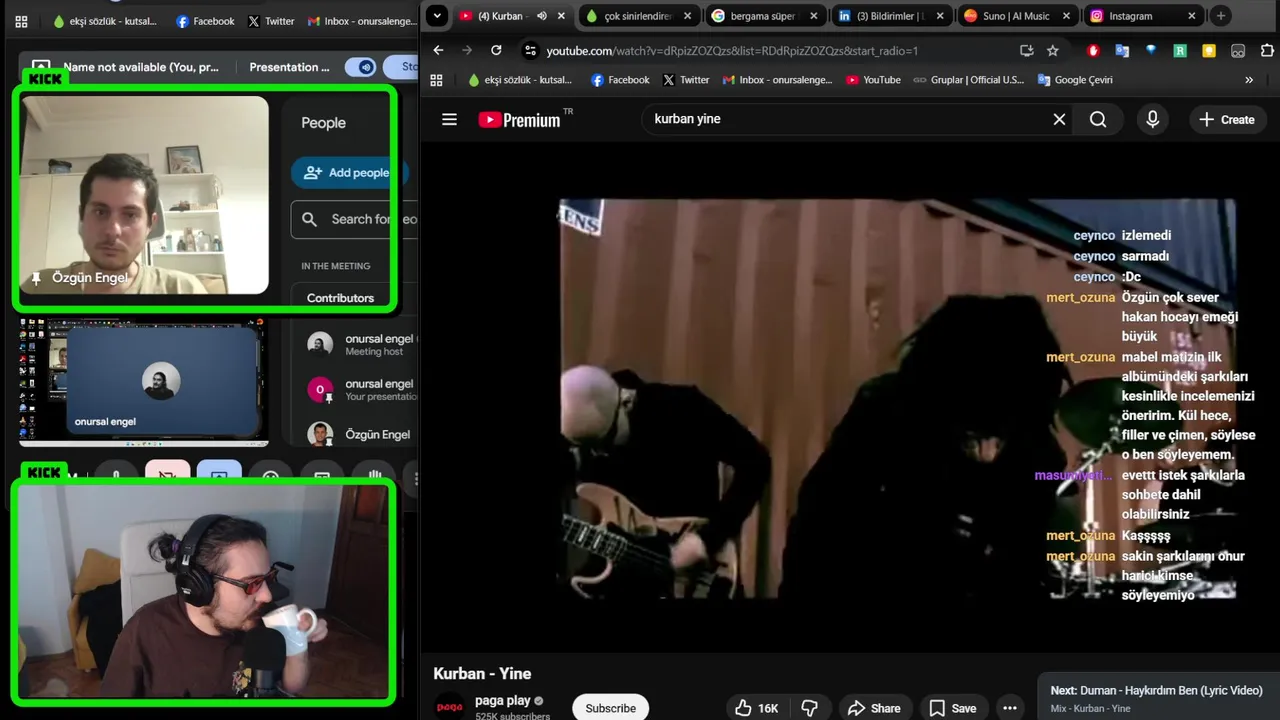Open Twitter bookmark in the left window
Screen dimensions: 1280x720
click(271, 21)
